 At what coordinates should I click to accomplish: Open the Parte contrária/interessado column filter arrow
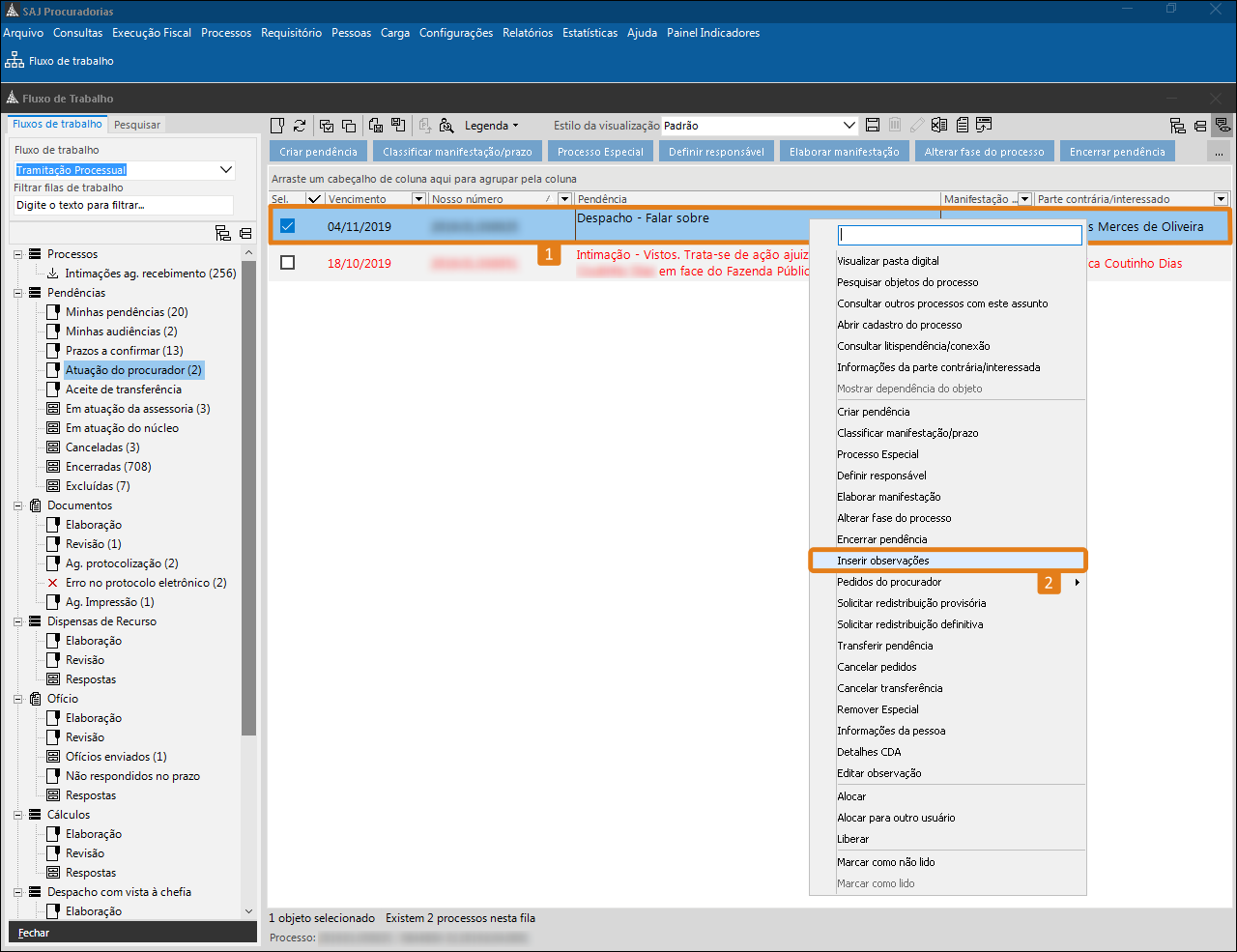coord(1221,199)
